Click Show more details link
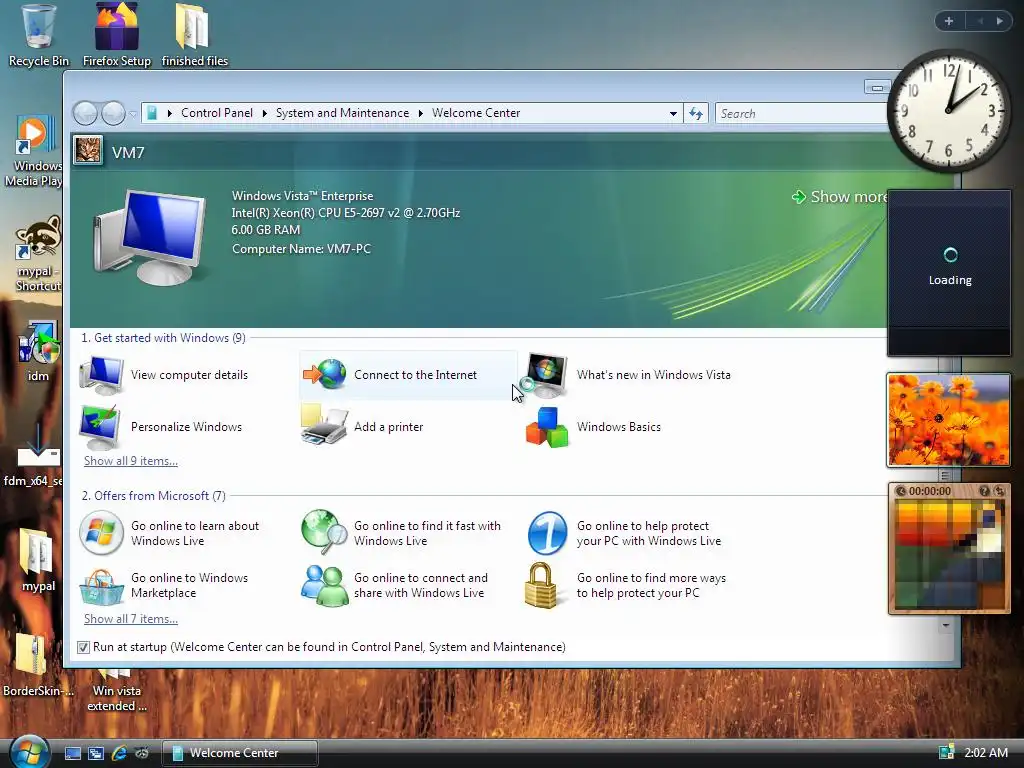Image resolution: width=1024 pixels, height=768 pixels. [x=840, y=197]
